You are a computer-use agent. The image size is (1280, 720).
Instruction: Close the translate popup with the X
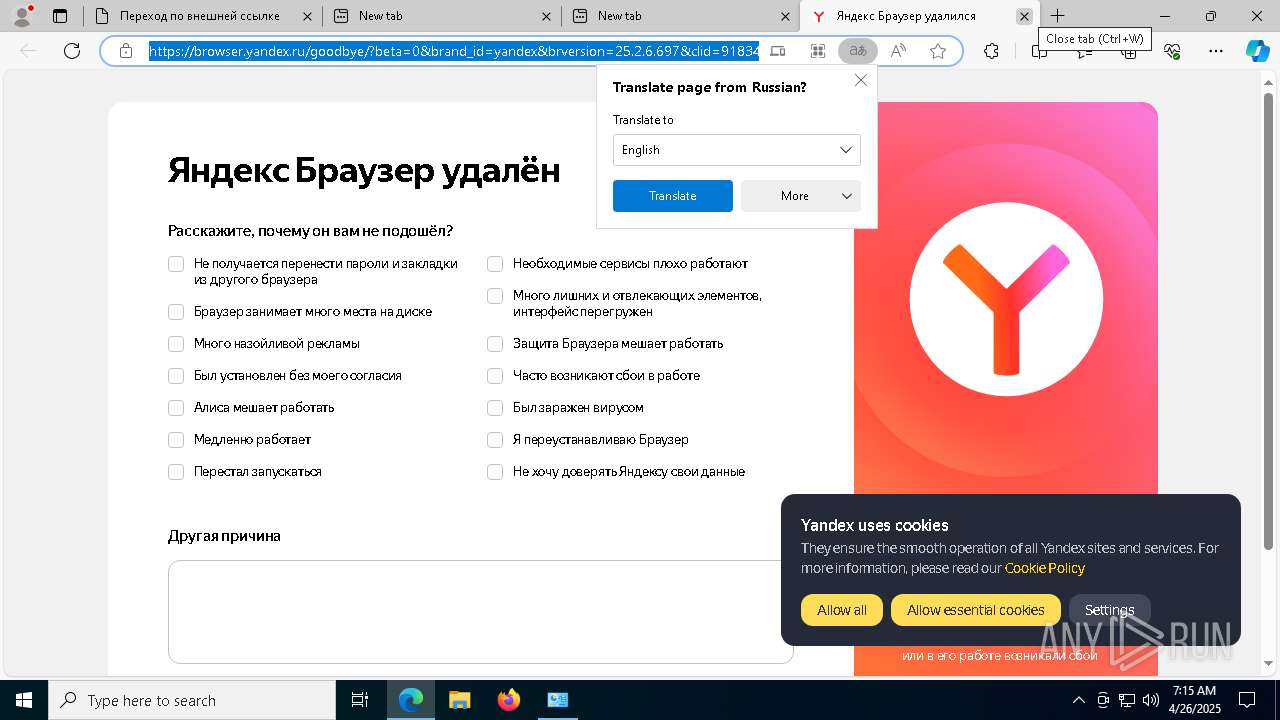(860, 80)
